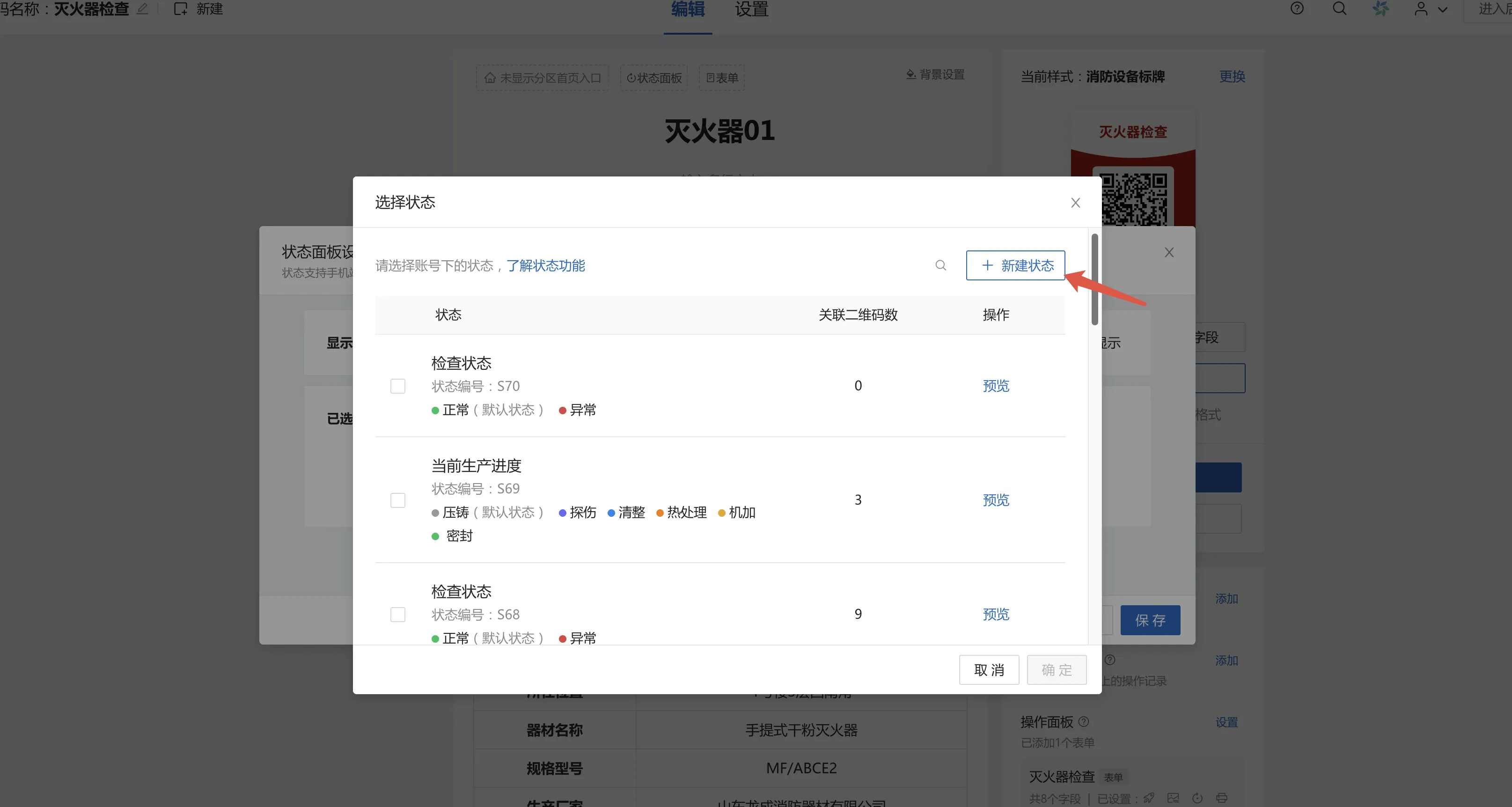Click the edit pencil beside 灭火器检查 name

pyautogui.click(x=142, y=9)
